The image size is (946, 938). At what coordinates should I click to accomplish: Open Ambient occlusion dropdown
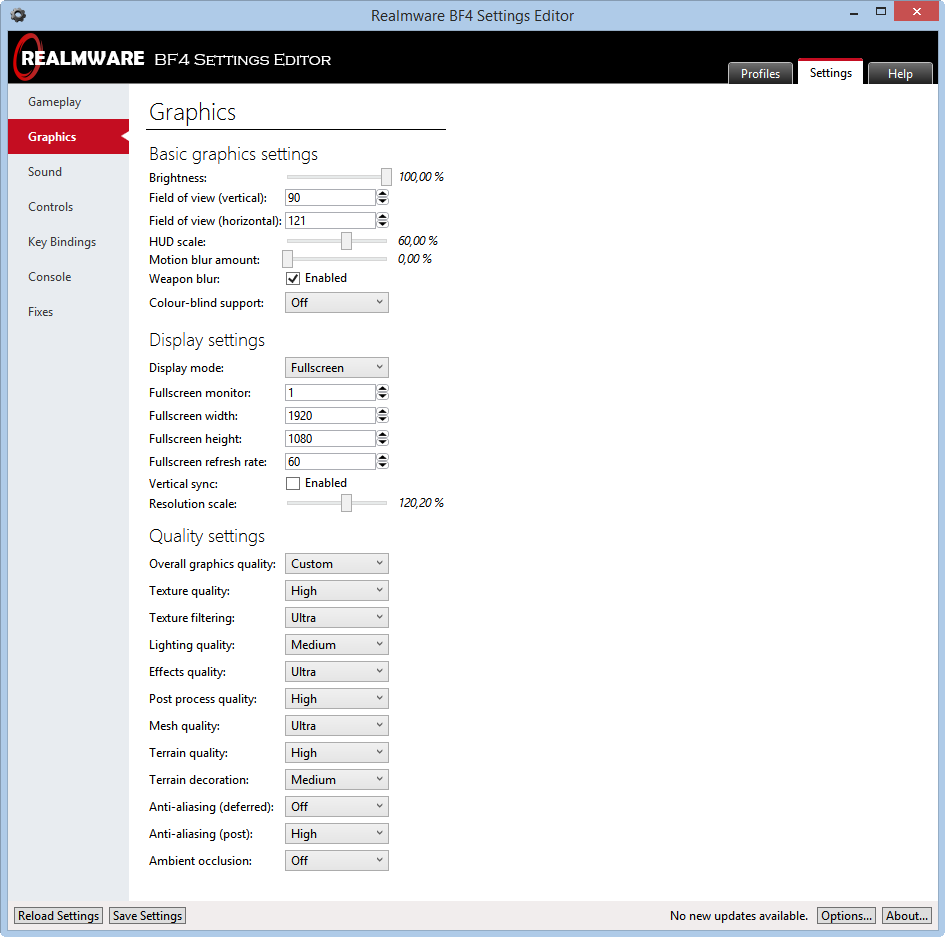(x=337, y=860)
